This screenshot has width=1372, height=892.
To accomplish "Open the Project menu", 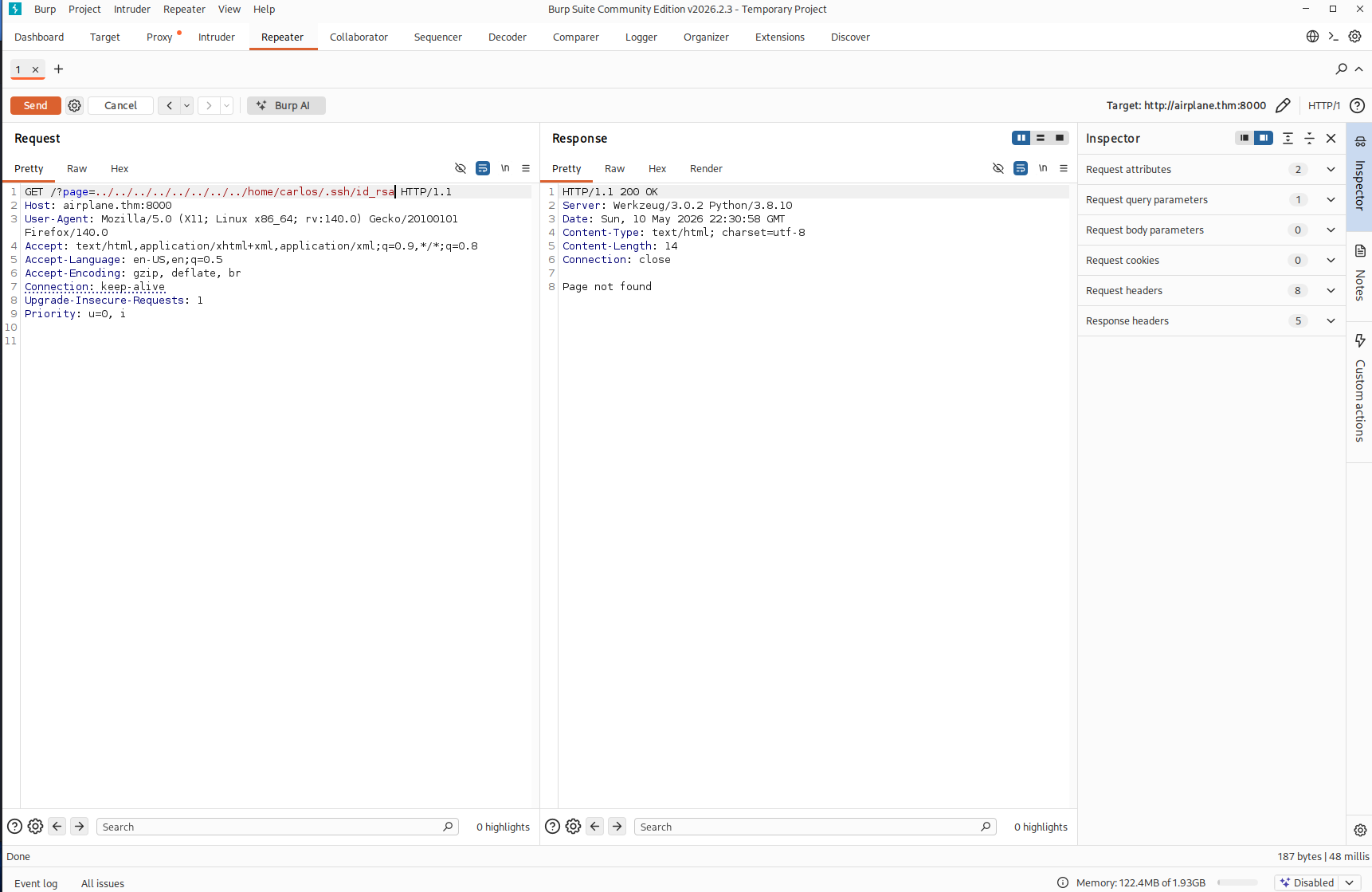I will click(x=84, y=10).
